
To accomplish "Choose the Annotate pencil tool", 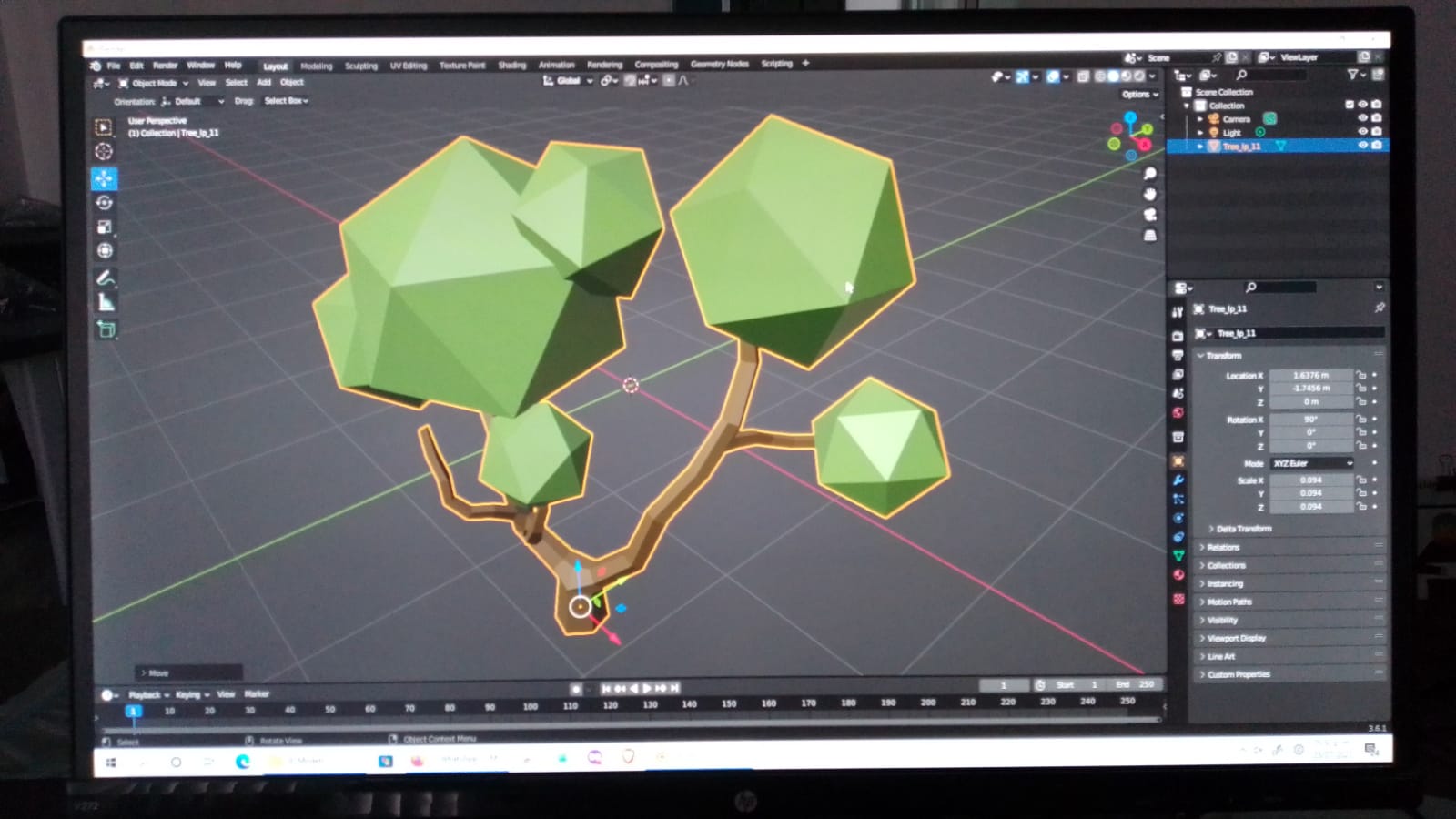I will pyautogui.click(x=105, y=278).
